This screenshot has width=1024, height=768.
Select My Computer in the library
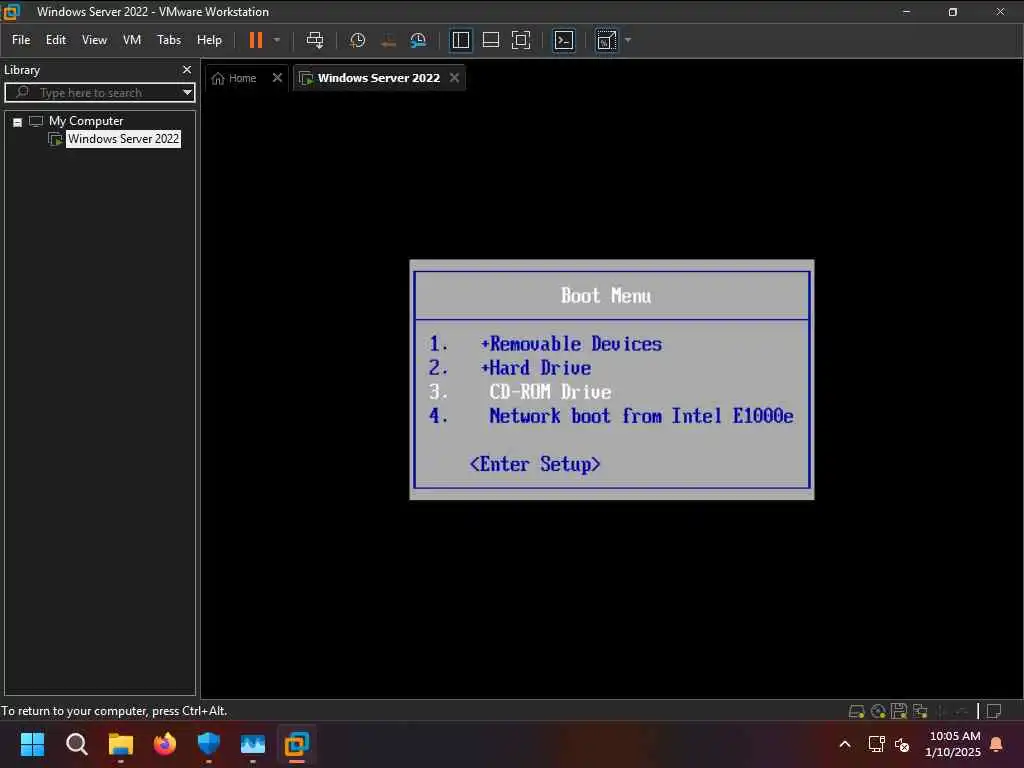coord(86,121)
